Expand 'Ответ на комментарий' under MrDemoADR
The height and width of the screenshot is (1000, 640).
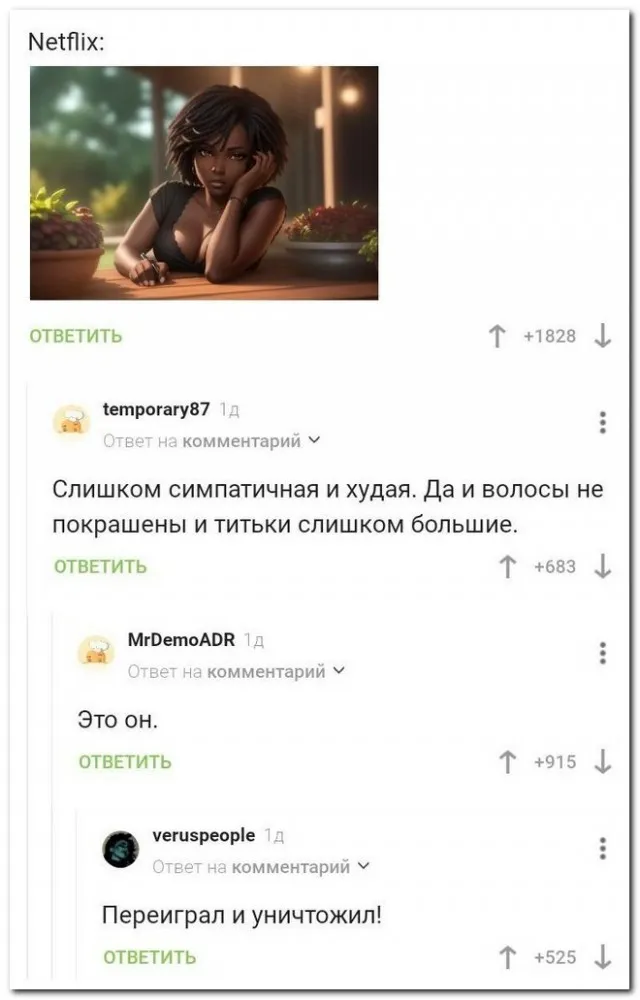[x=236, y=671]
